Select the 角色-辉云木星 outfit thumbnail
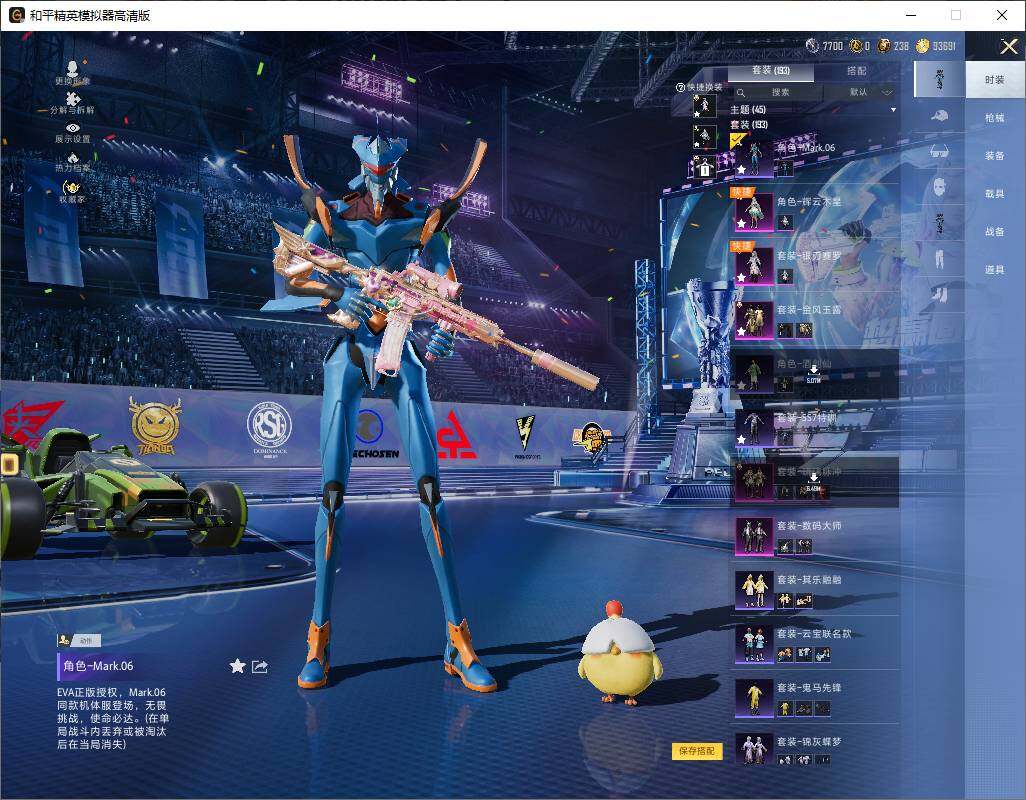1026x800 pixels. (x=754, y=212)
